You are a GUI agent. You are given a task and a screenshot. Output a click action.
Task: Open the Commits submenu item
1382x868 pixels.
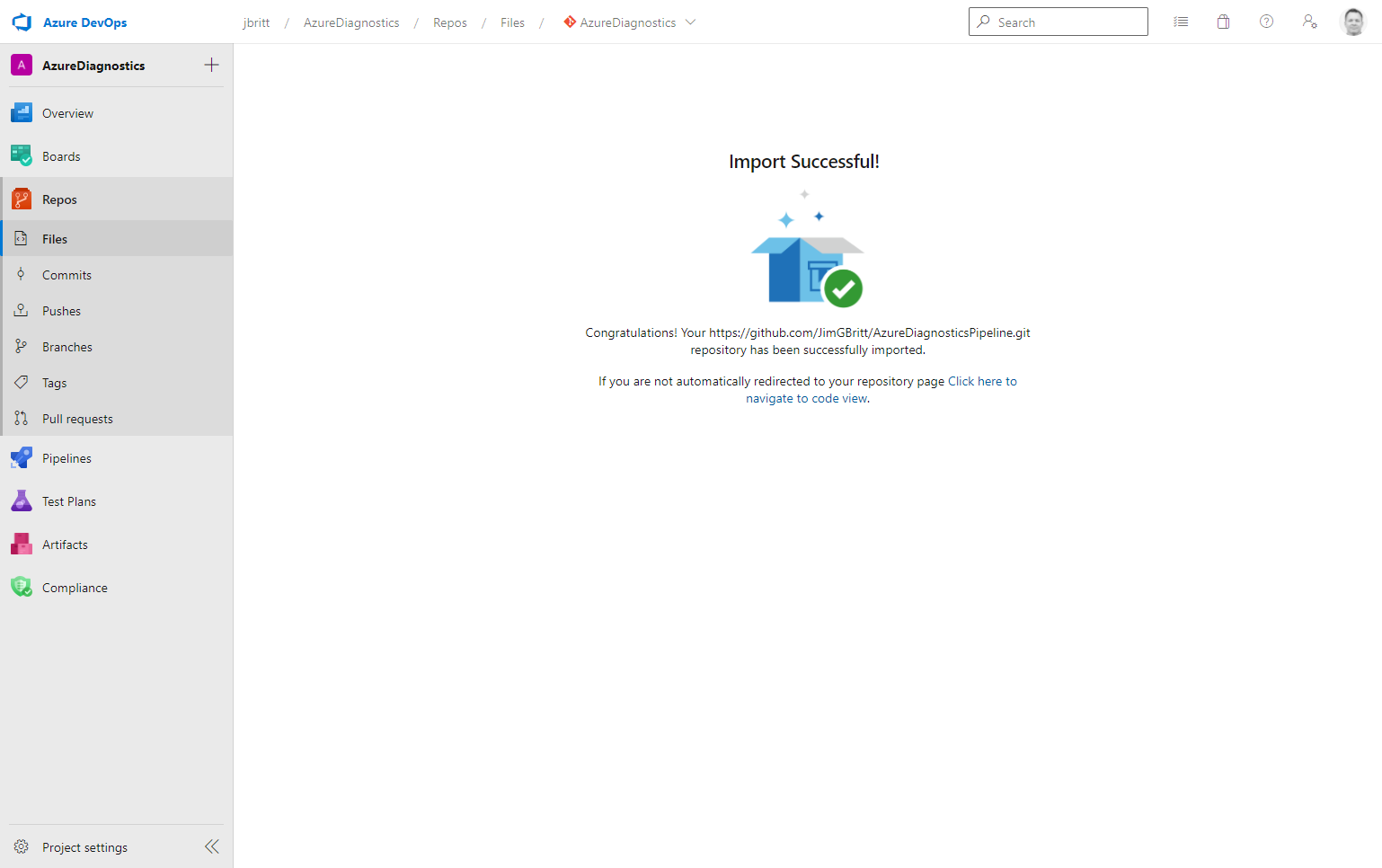[x=66, y=275]
